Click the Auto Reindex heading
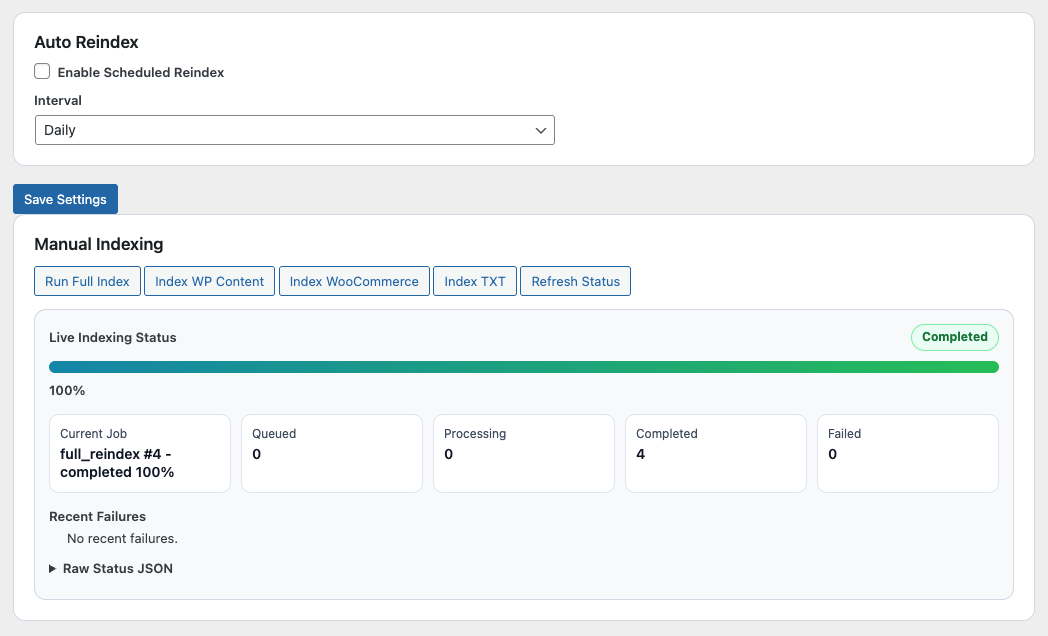This screenshot has width=1048, height=636. (86, 42)
